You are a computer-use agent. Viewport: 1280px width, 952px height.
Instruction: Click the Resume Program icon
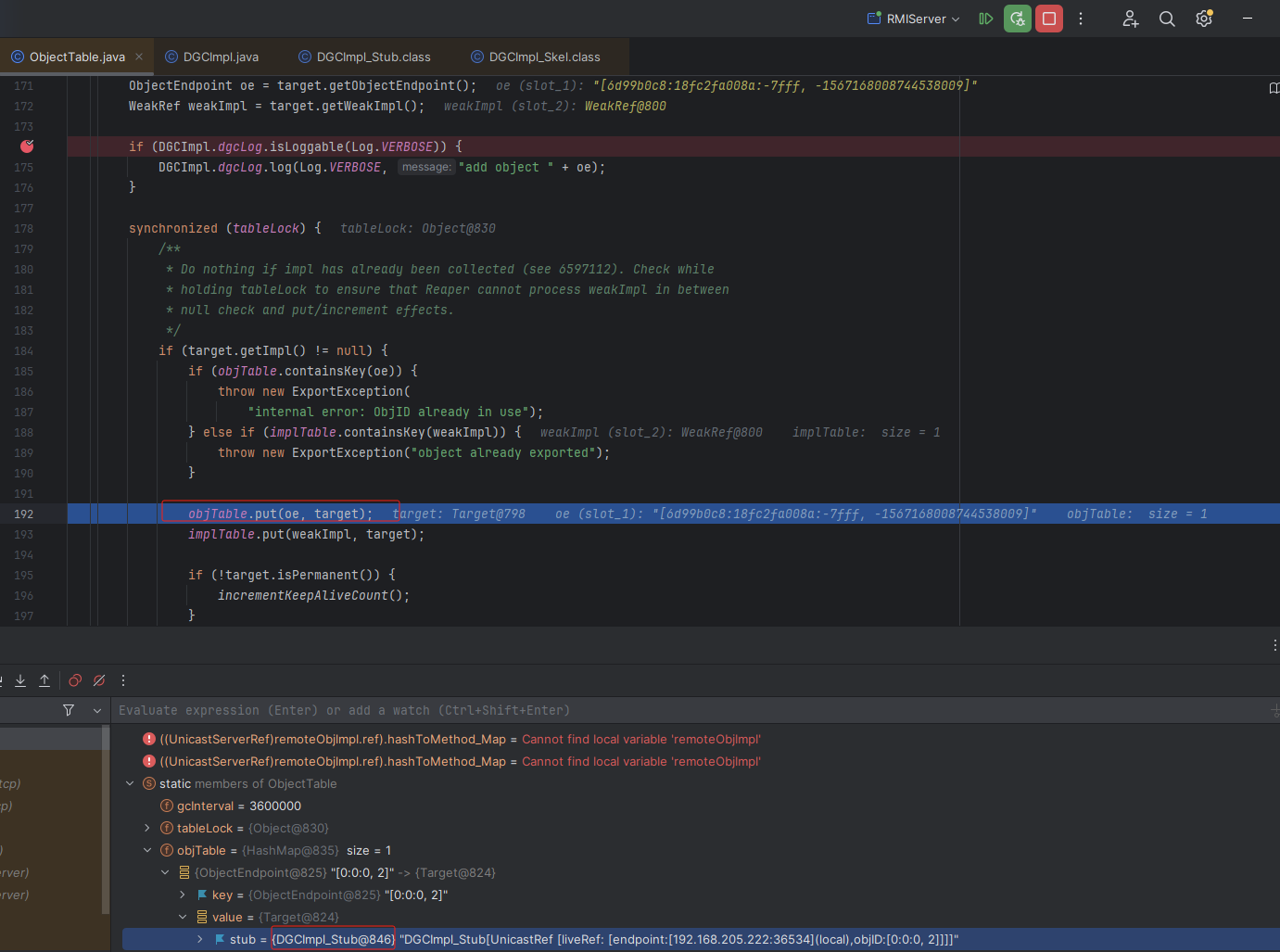pos(985,19)
